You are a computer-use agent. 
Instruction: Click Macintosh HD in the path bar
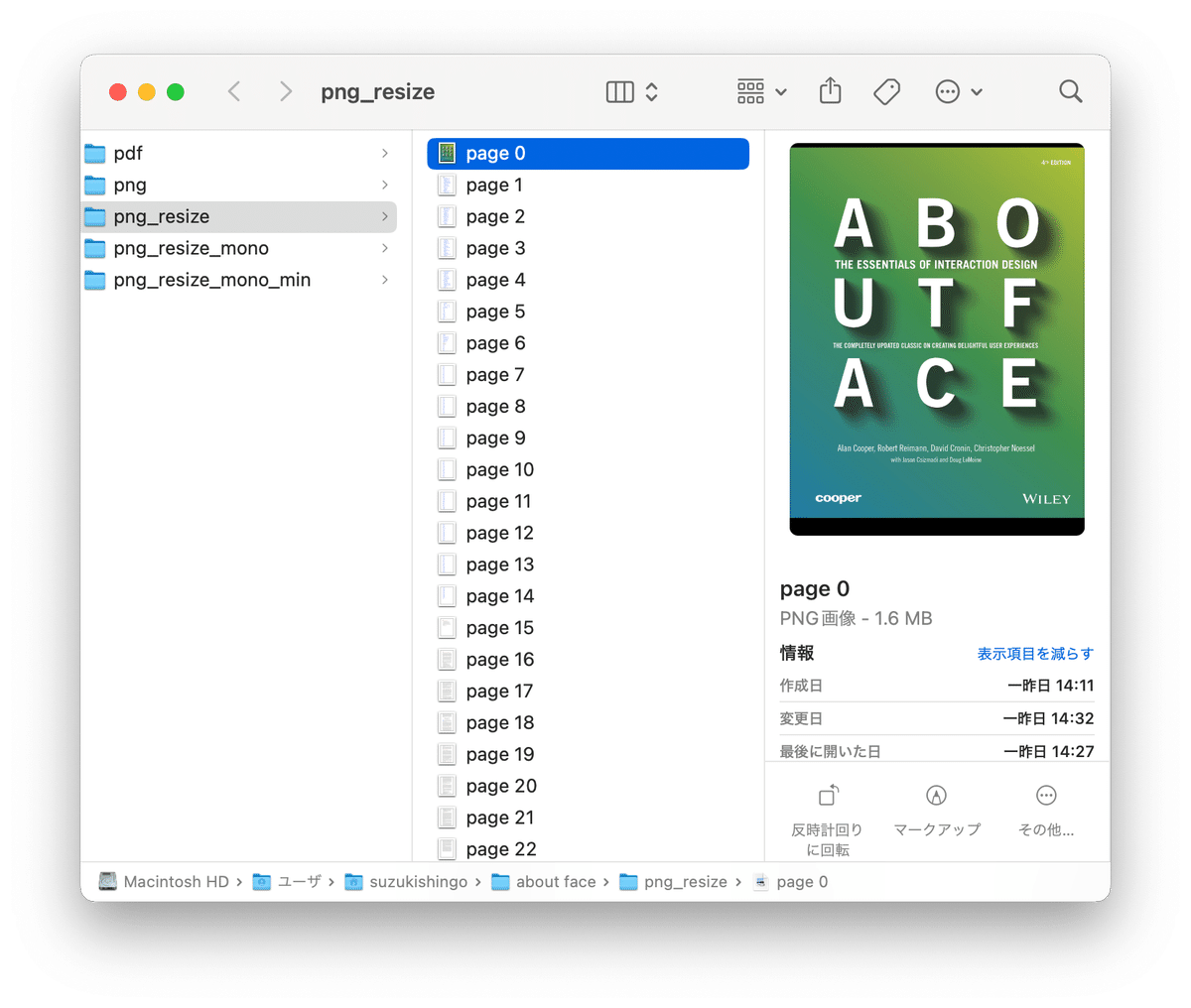(164, 882)
